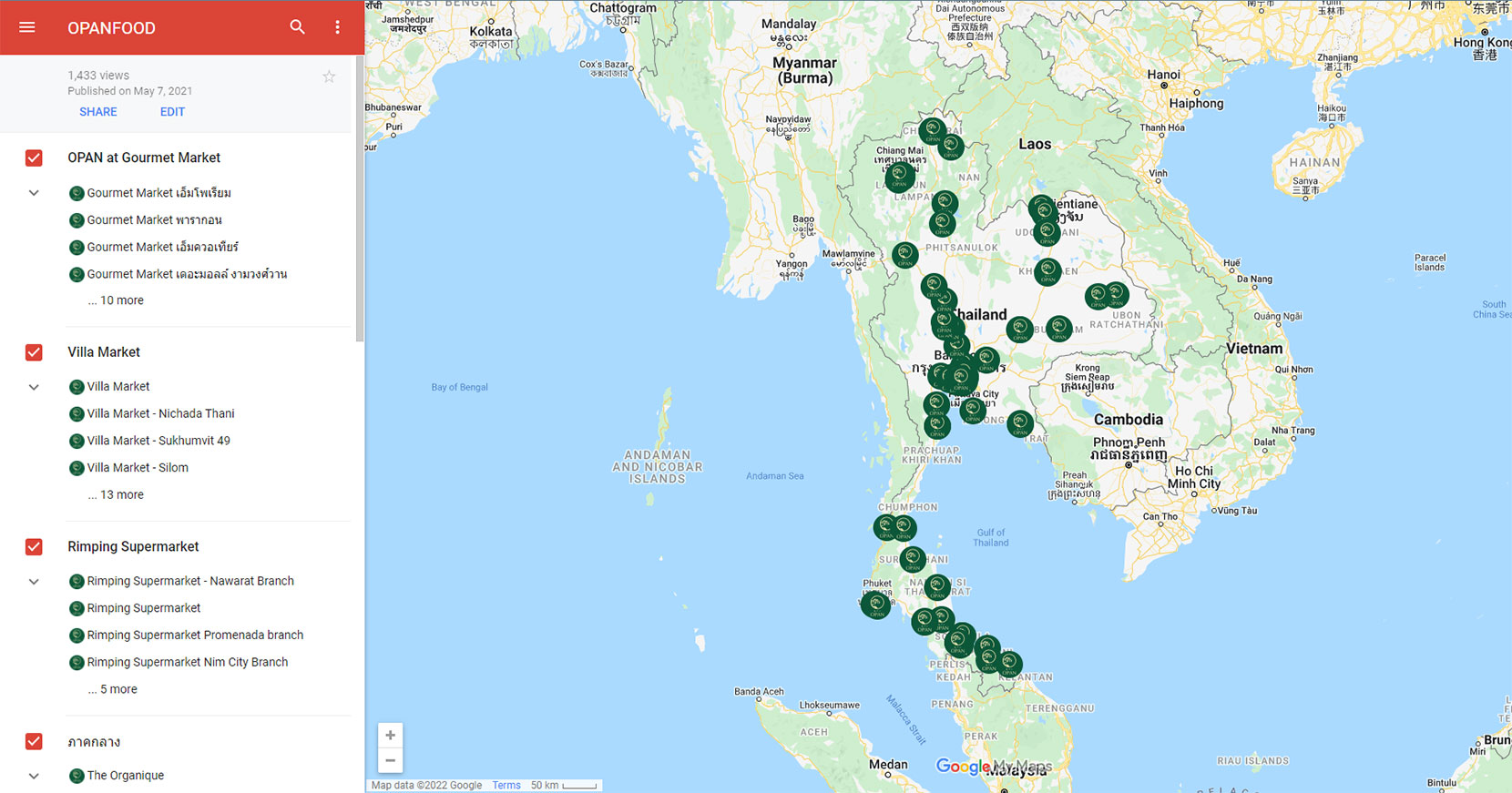Open the Terms link on the map
This screenshot has width=1512, height=793.
pos(506,786)
